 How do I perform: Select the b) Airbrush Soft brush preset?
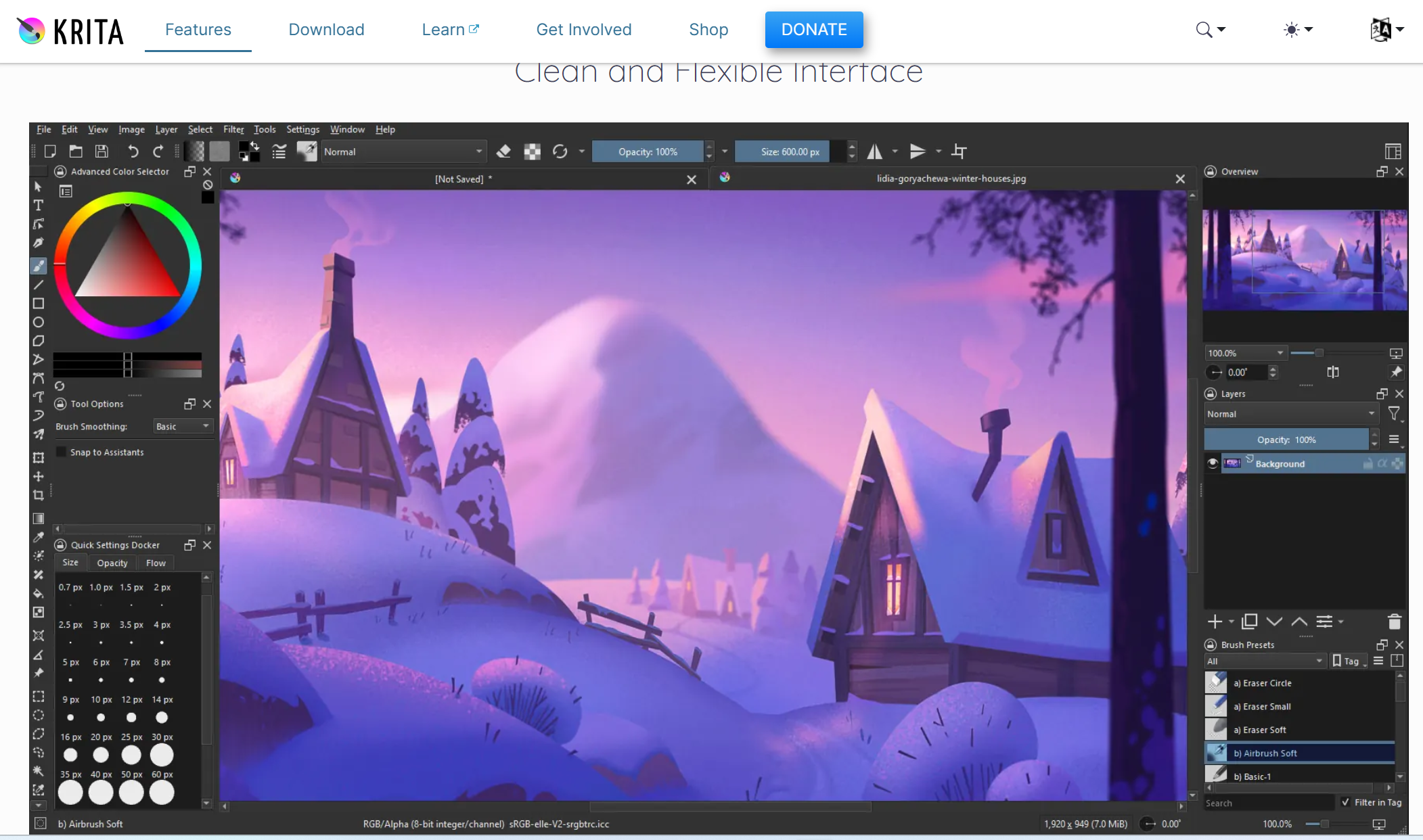1299,753
